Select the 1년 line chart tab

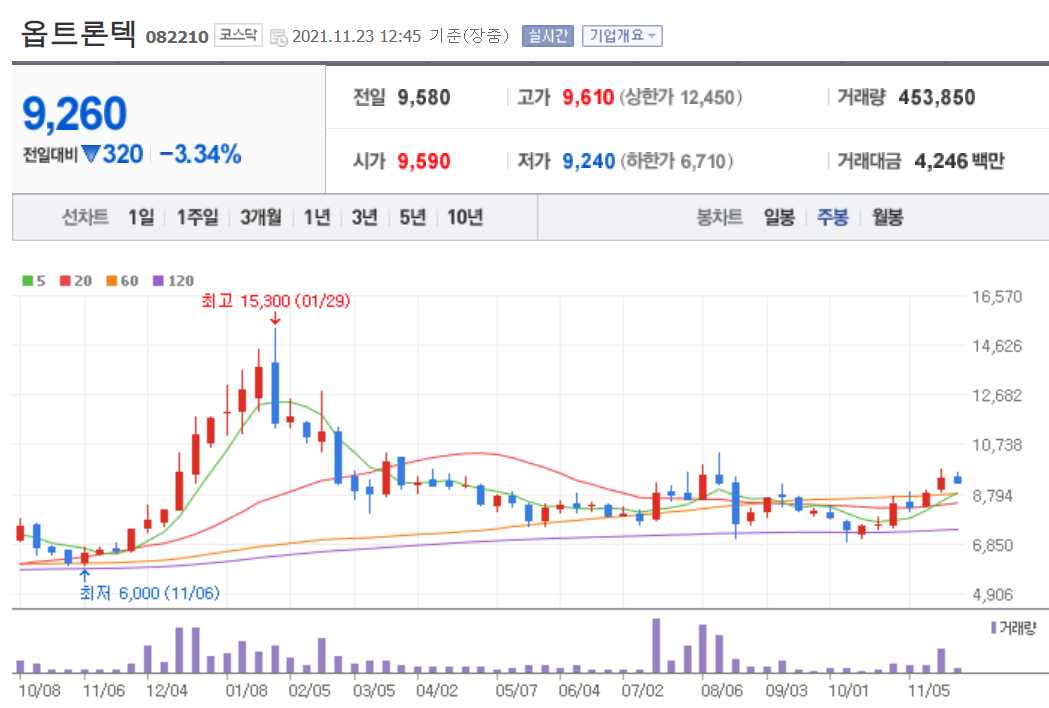click(317, 217)
